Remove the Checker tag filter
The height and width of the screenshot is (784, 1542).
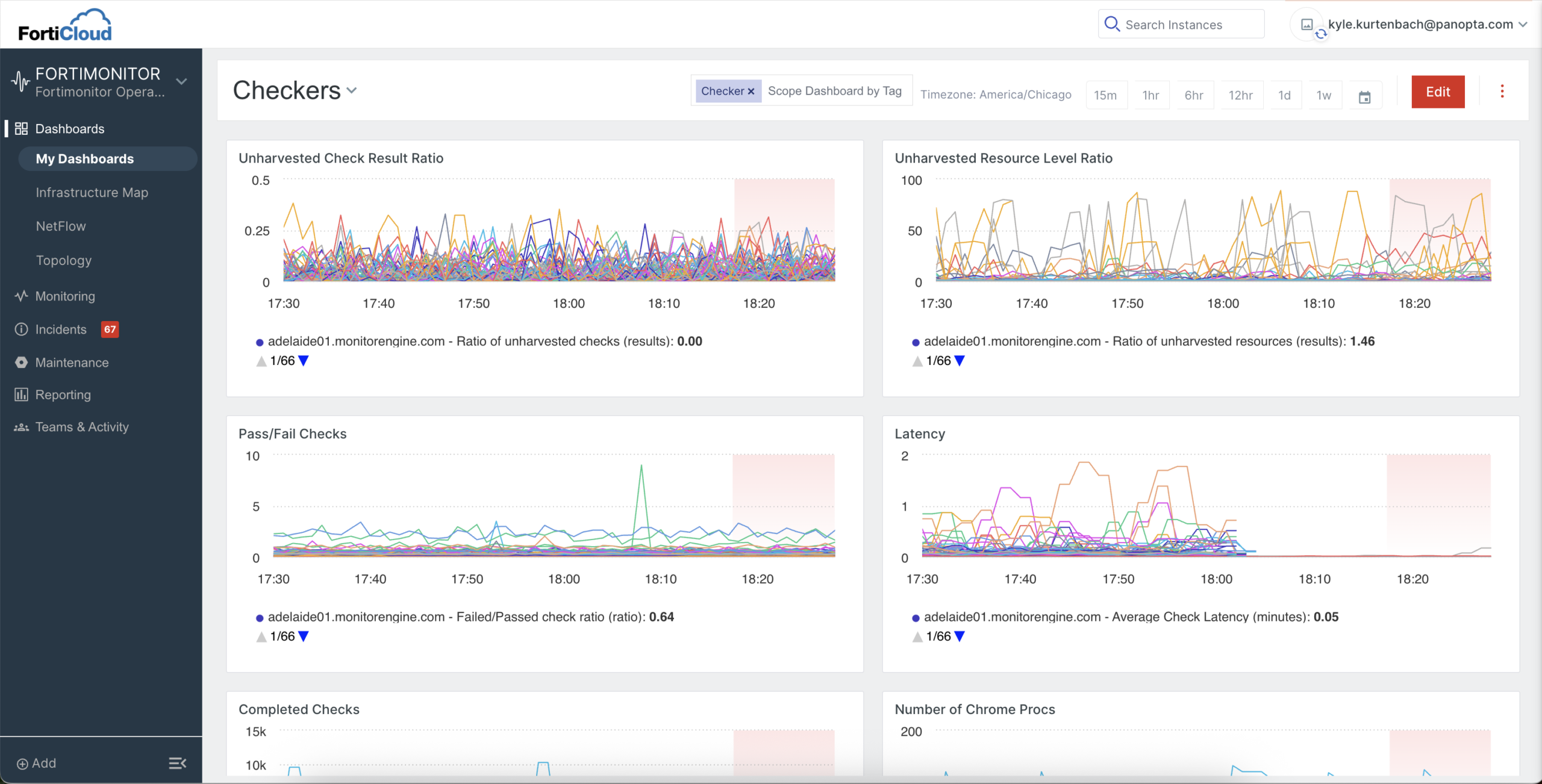(751, 92)
